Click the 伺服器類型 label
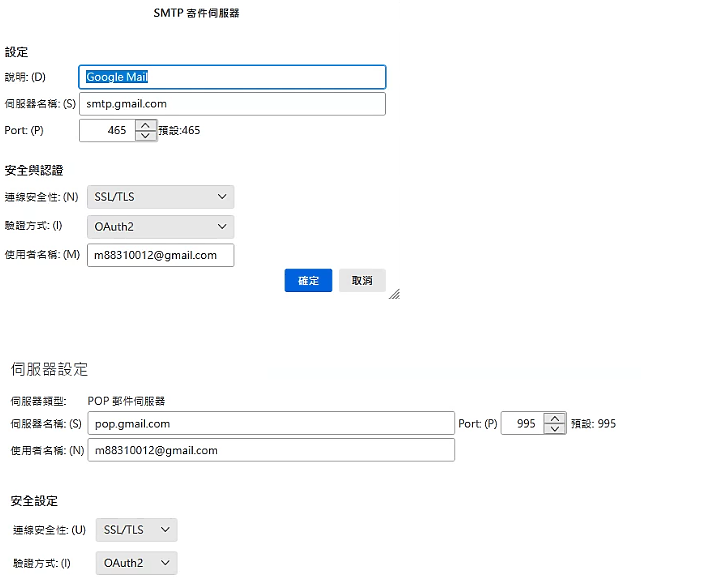 coord(39,401)
